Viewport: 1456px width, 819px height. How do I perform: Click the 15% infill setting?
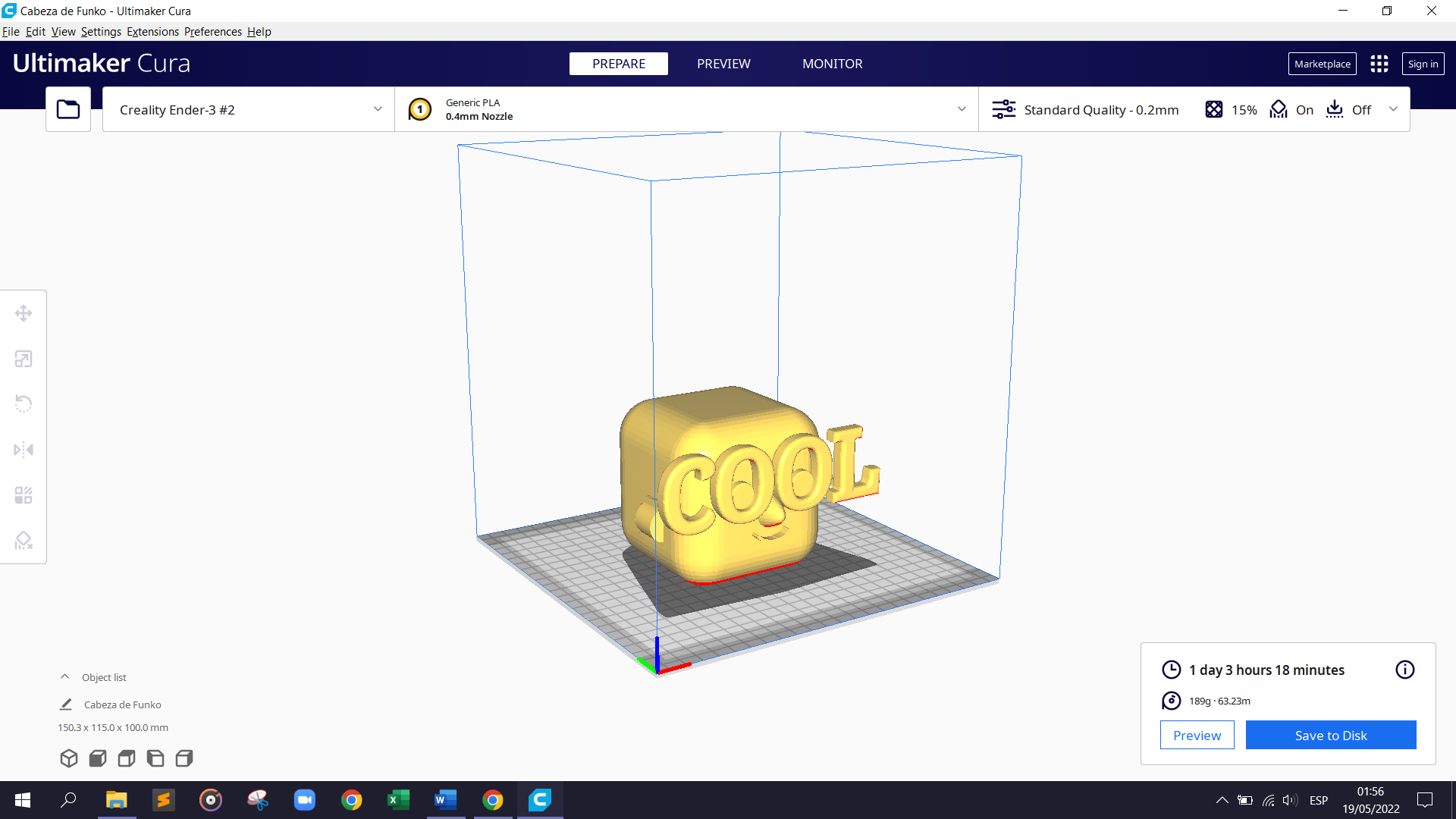click(x=1232, y=110)
